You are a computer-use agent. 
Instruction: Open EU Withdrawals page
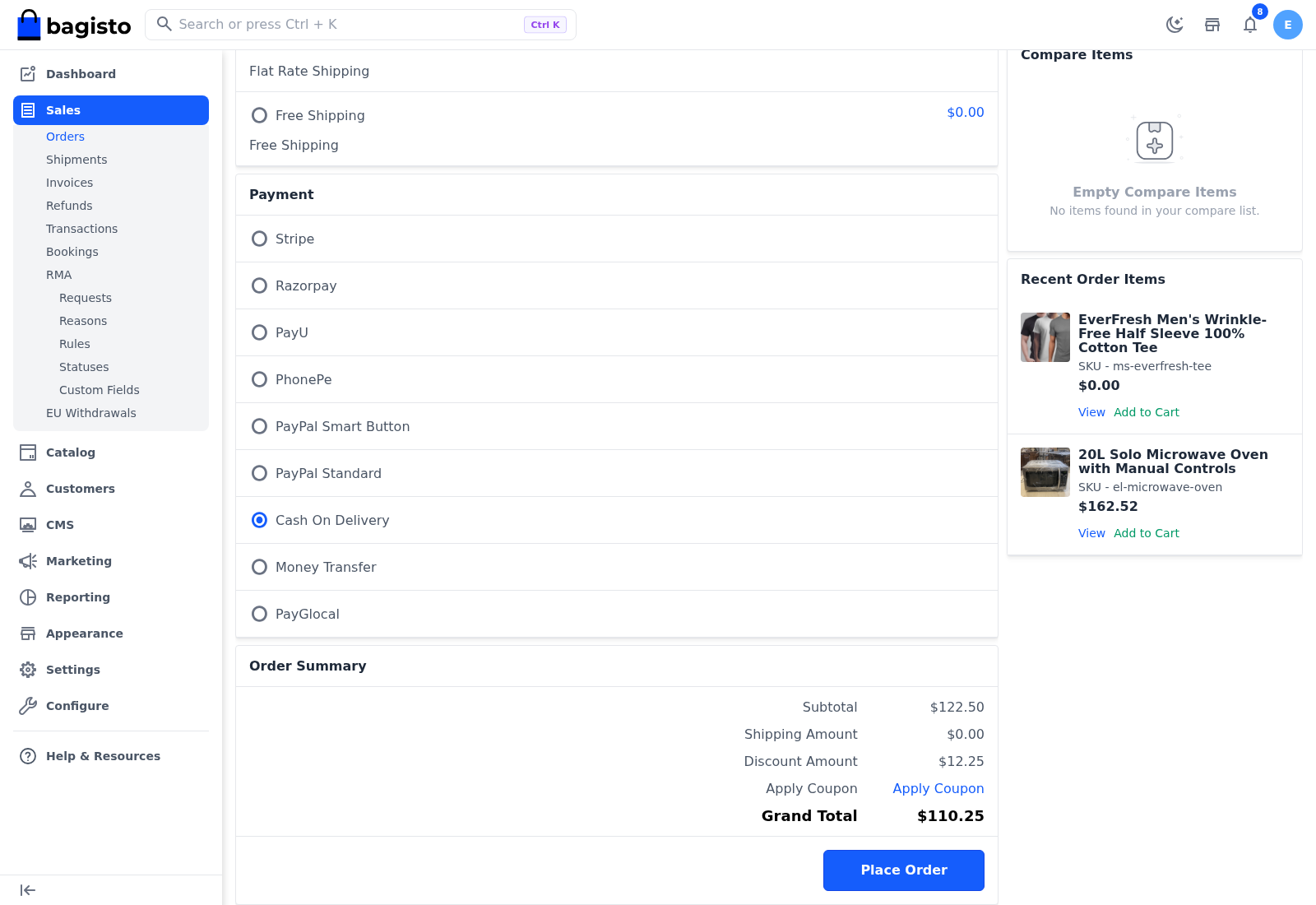91,413
